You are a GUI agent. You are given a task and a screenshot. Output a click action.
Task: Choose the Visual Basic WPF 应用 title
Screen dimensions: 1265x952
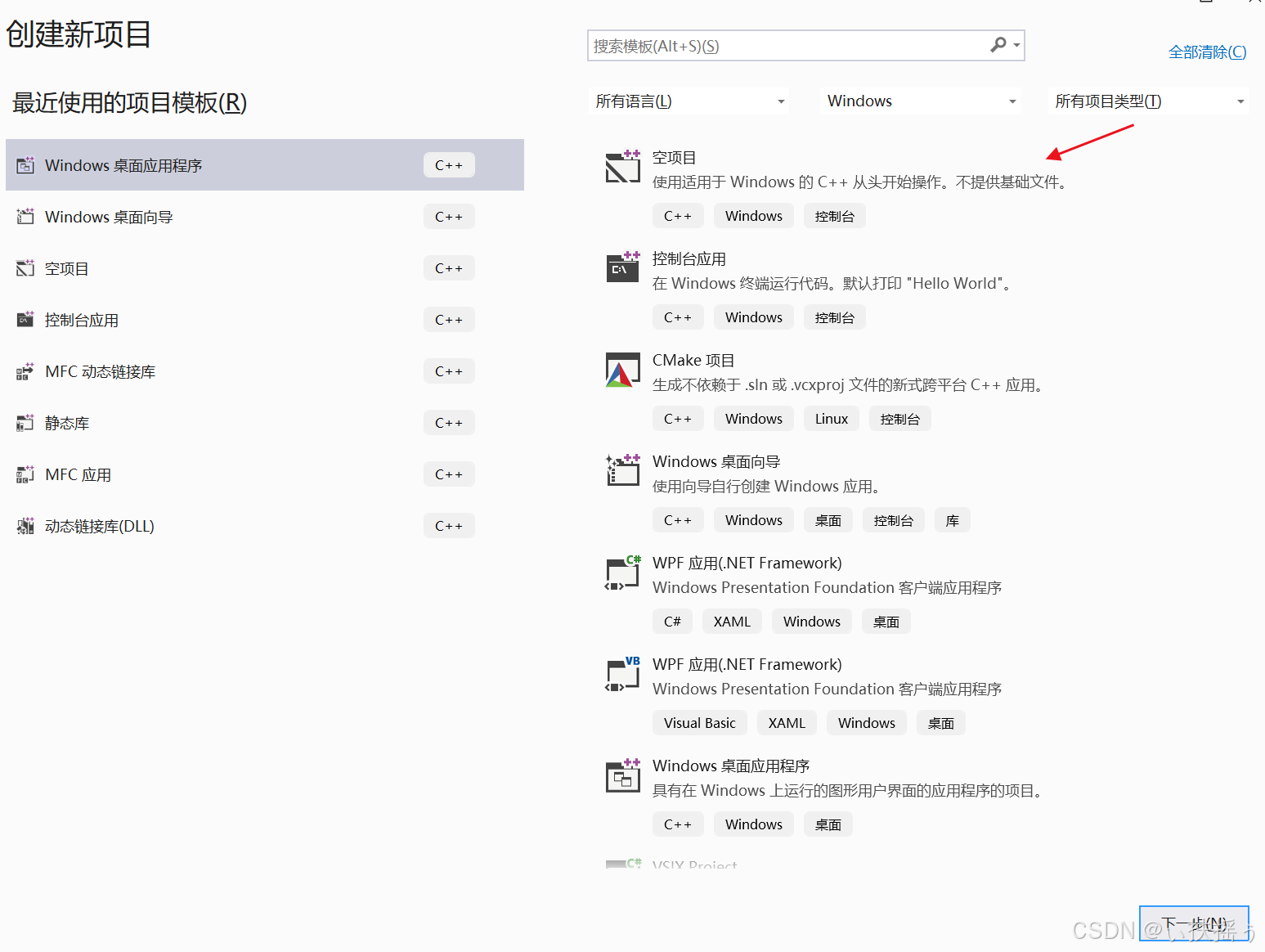(x=747, y=665)
